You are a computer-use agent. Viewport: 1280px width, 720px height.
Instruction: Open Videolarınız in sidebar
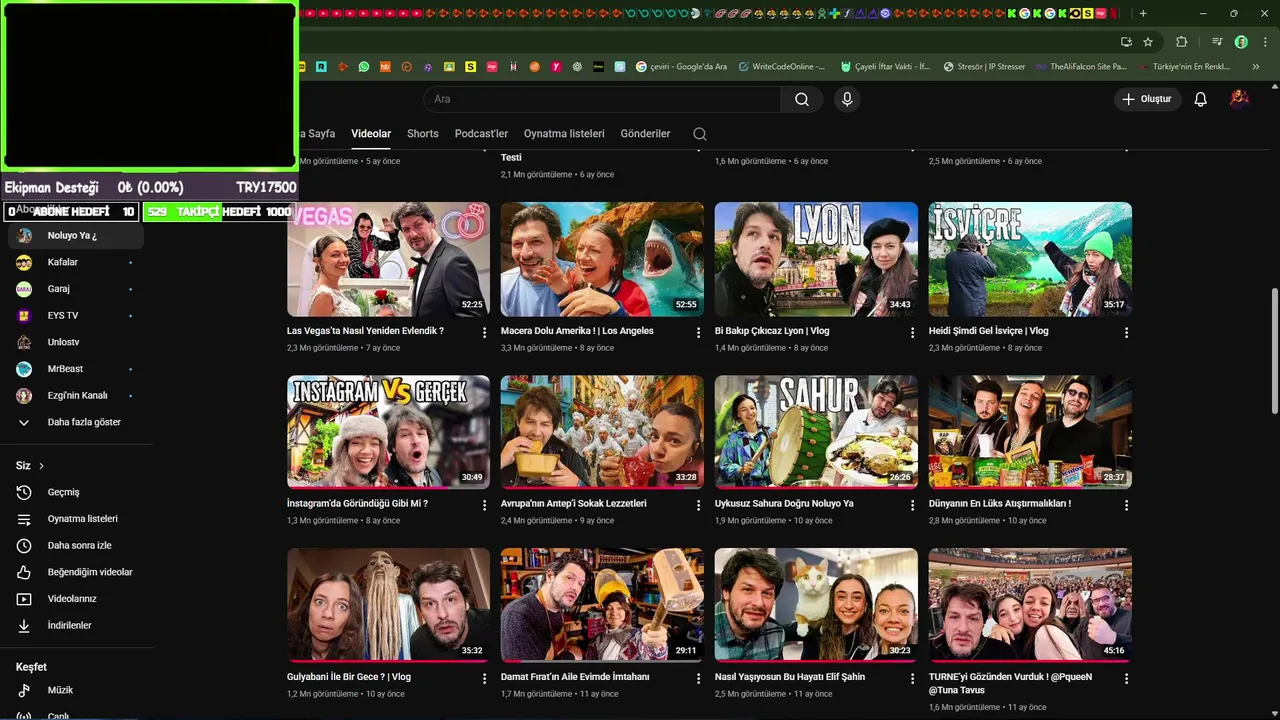(x=76, y=599)
